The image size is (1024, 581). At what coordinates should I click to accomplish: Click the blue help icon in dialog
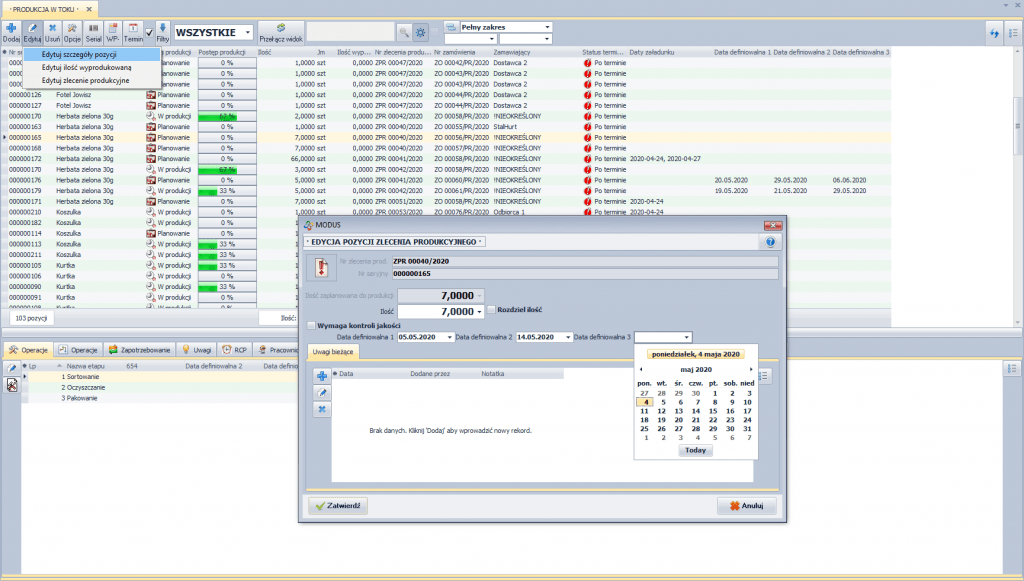770,242
